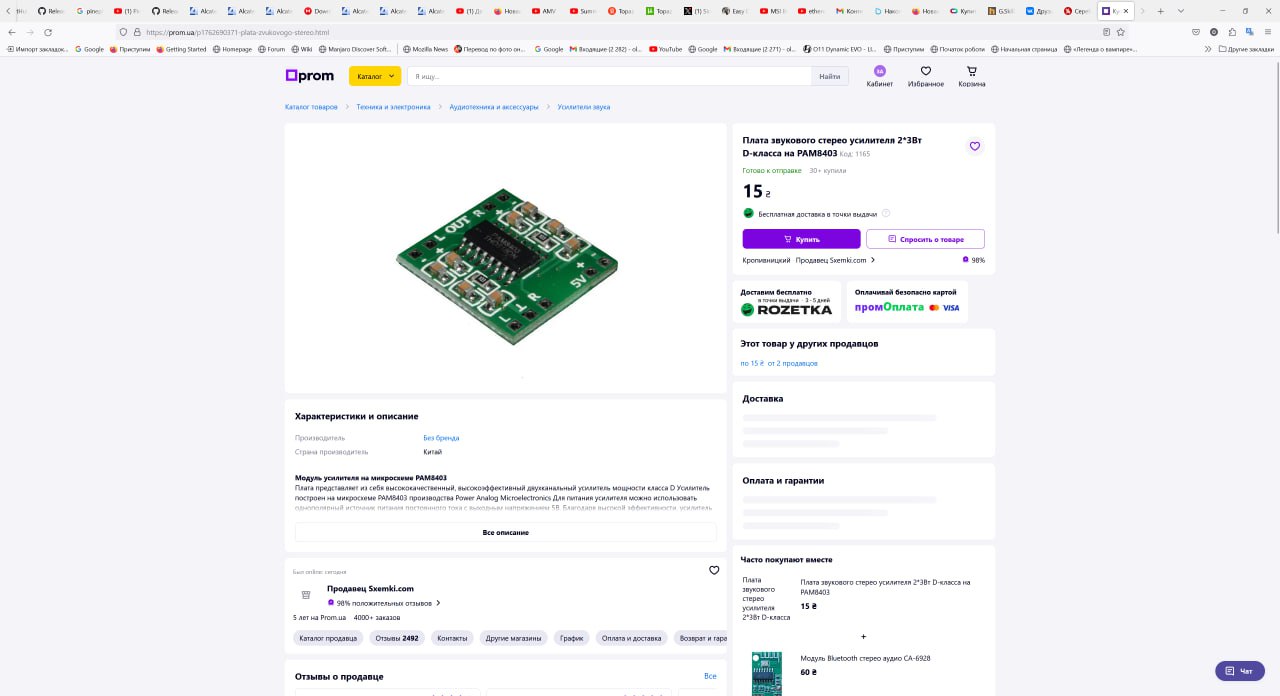Open the YouTube bookmark in the bookmarks bar
Image resolution: width=1280 pixels, height=696 pixels.
(x=665, y=48)
